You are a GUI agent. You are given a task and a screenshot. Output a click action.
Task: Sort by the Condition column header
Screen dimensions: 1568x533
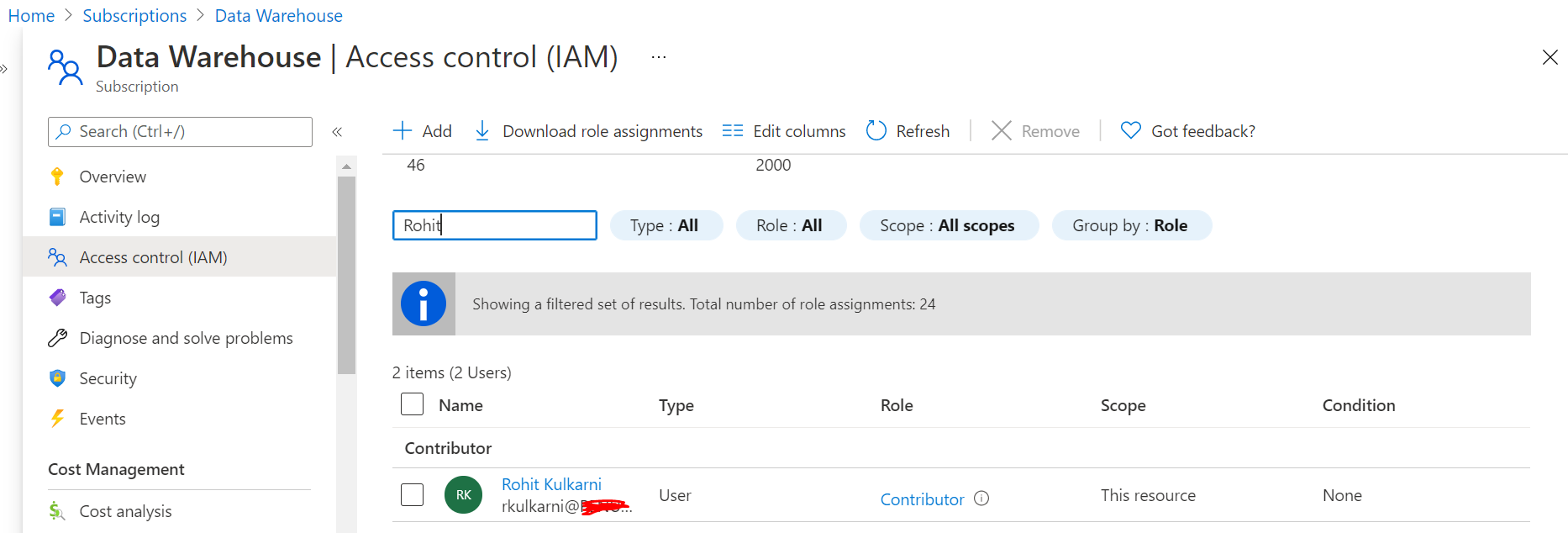(x=1359, y=405)
